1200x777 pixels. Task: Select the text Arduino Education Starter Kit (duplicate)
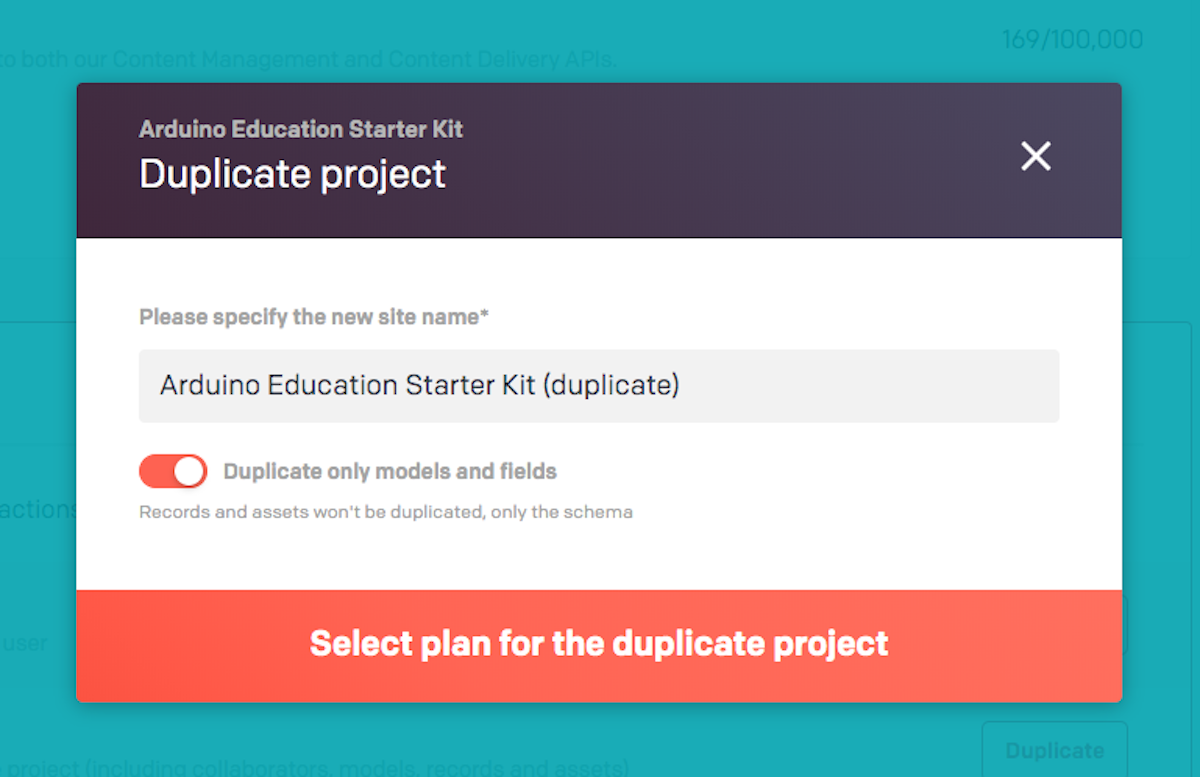418,385
